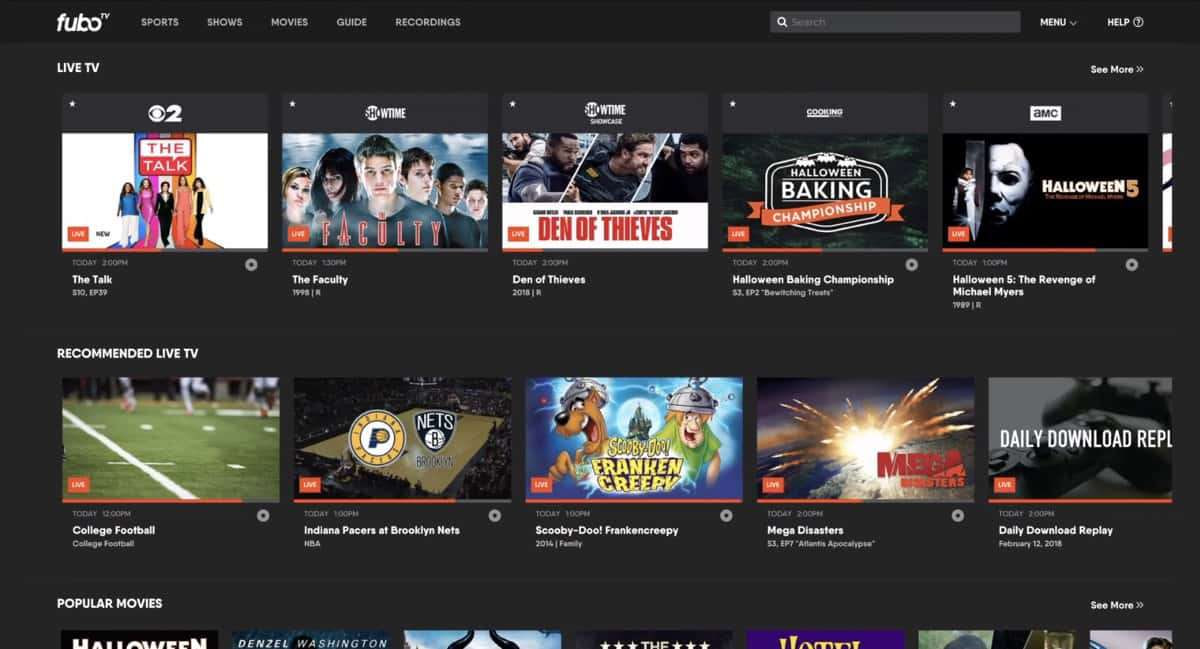Open the fuboTV home logo
This screenshot has width=1200, height=649.
(80, 21)
